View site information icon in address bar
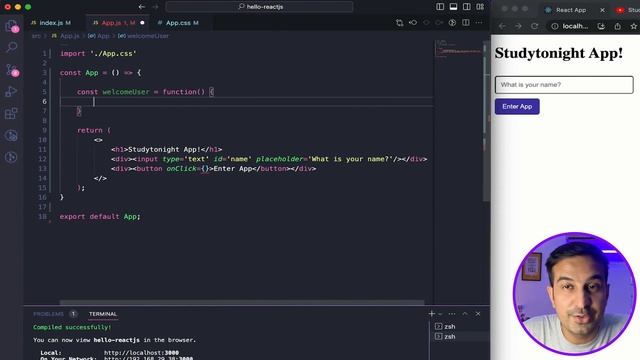The image size is (640, 360). click(555, 26)
